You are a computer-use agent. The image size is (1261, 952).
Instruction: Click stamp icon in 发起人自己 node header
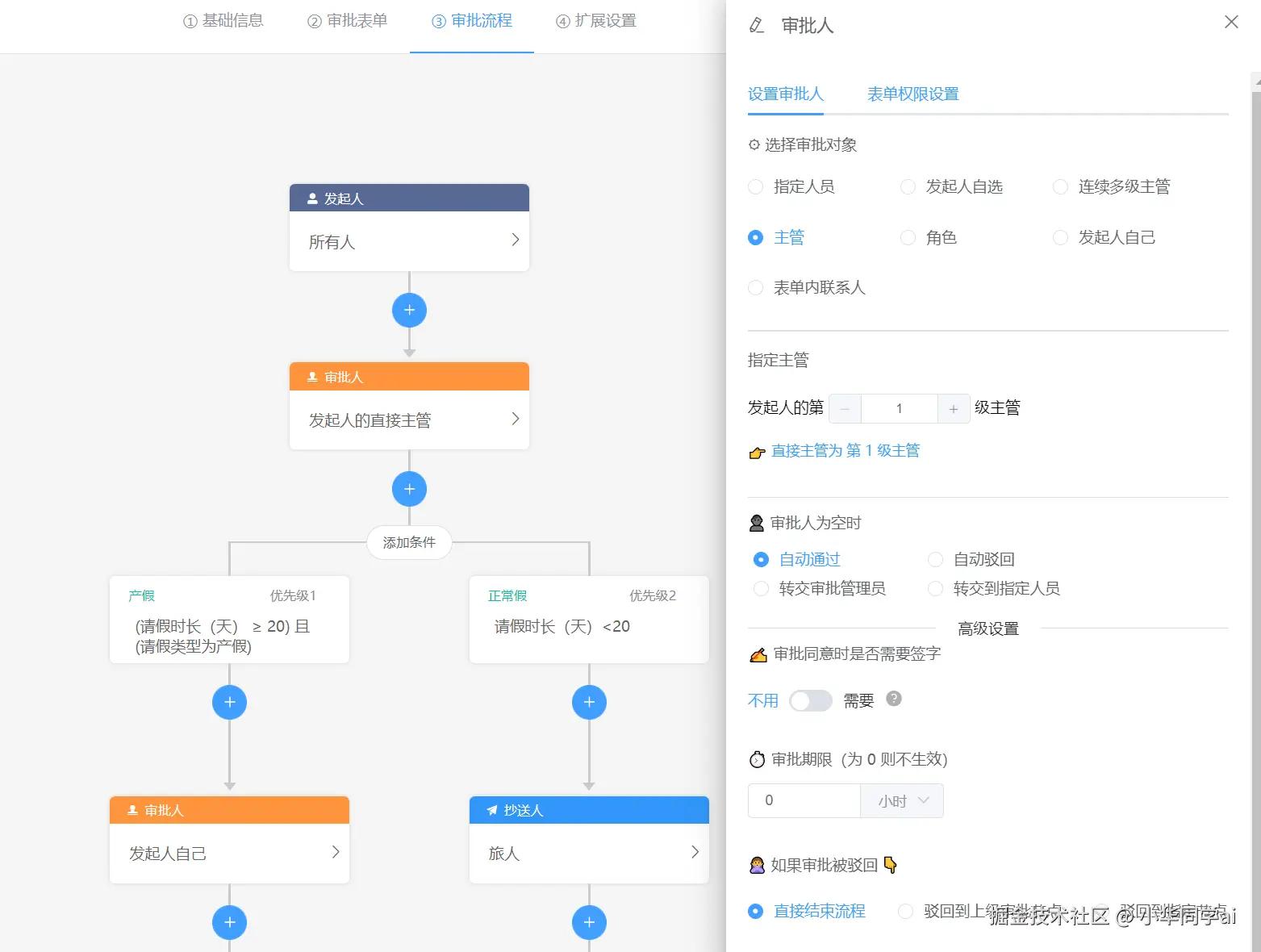pos(132,810)
